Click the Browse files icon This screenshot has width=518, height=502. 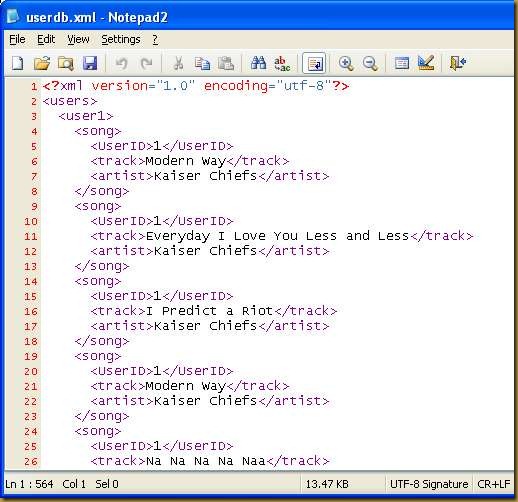tap(66, 63)
